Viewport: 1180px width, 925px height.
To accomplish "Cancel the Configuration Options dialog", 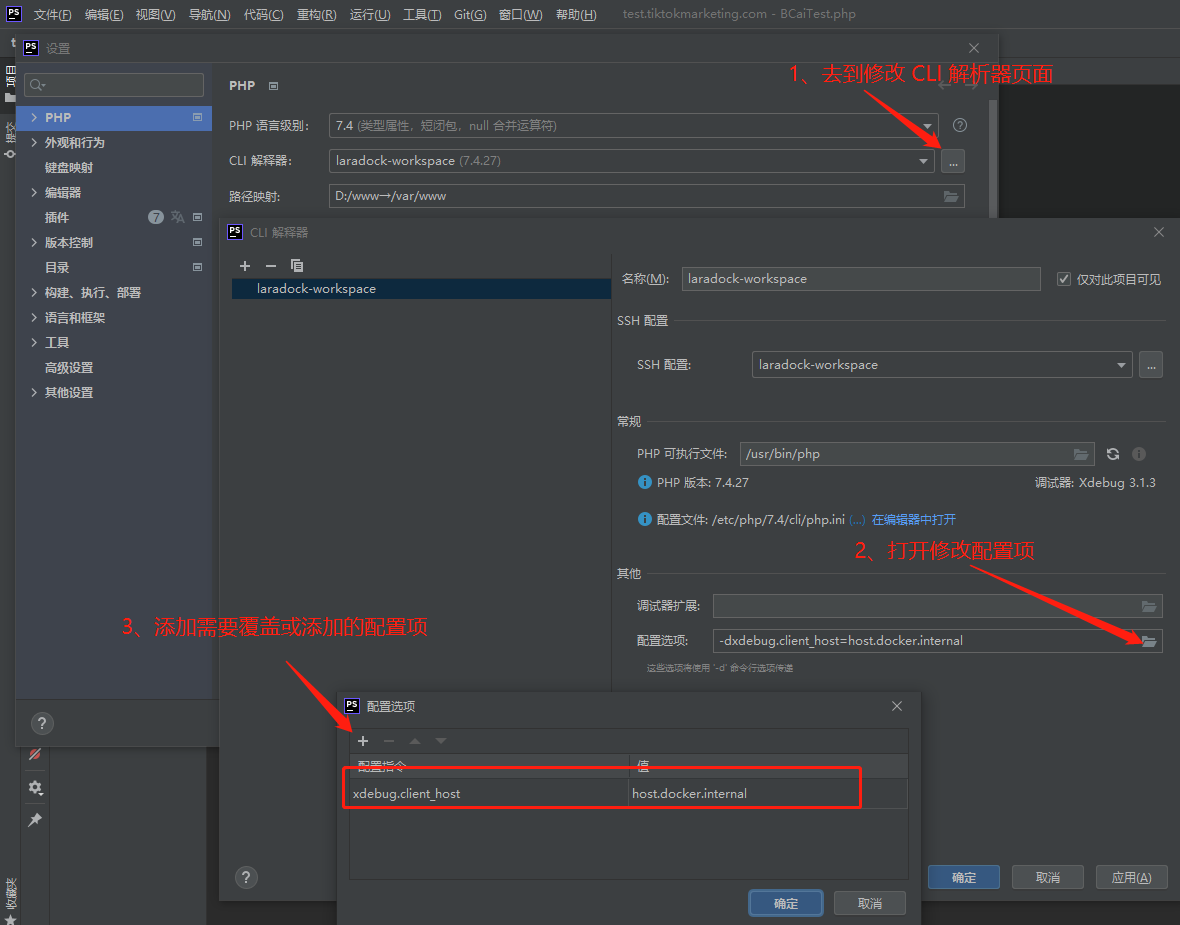I will [x=870, y=903].
